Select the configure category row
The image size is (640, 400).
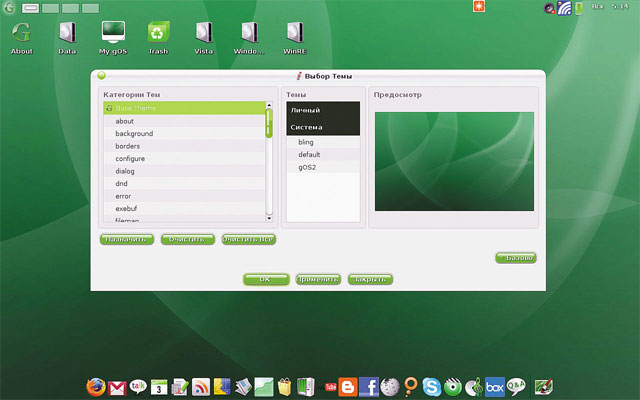pyautogui.click(x=184, y=158)
